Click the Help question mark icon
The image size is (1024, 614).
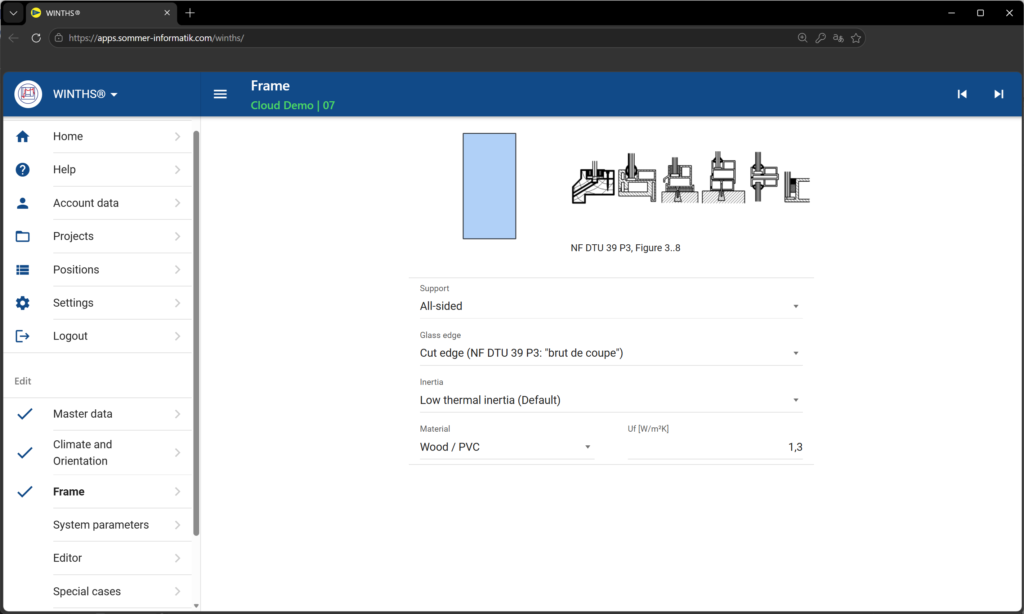(x=23, y=170)
